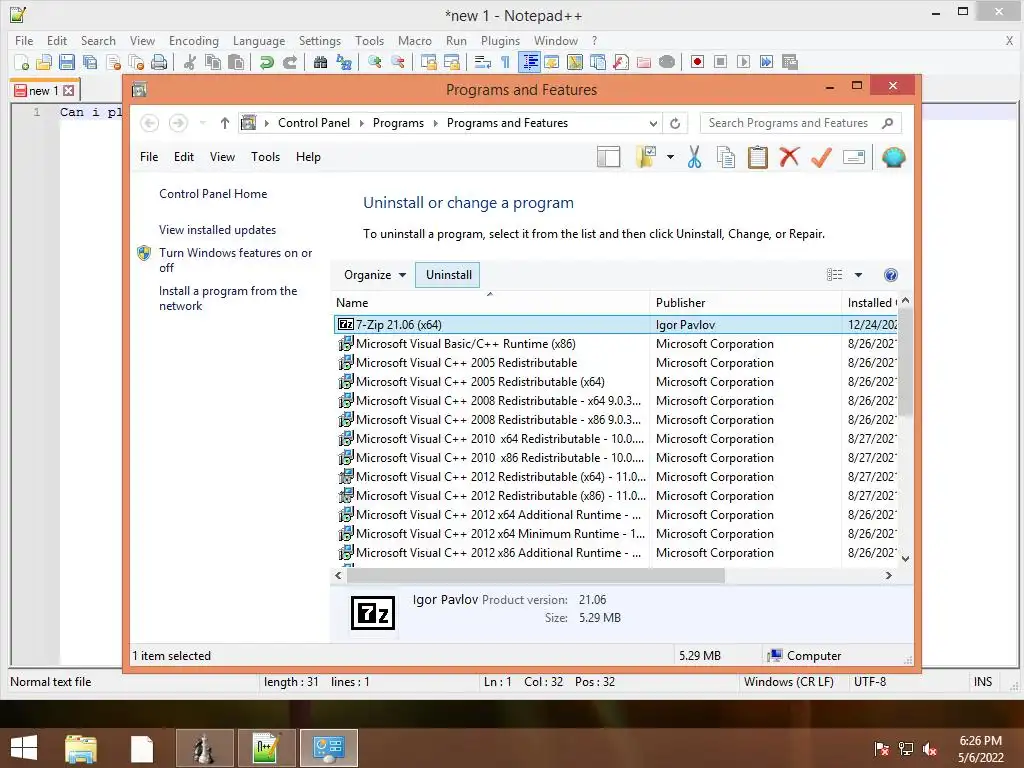
Task: Open Notepad++ Macro menu
Action: [x=415, y=40]
